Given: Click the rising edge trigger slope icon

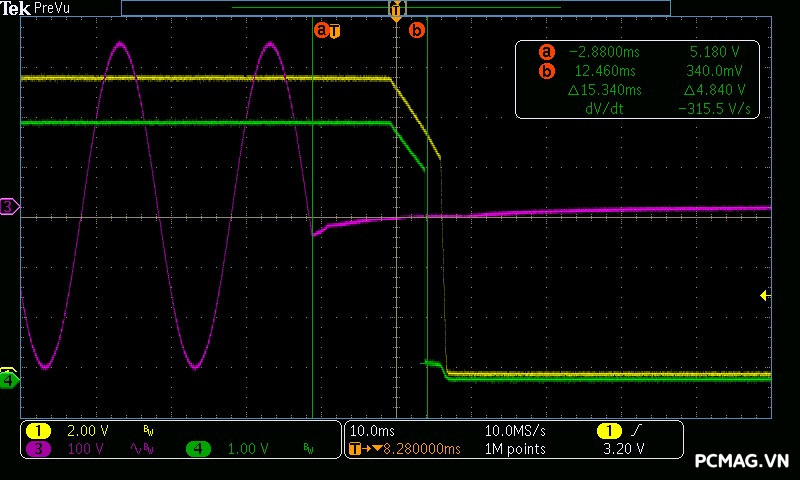Looking at the screenshot, I should [x=636, y=431].
